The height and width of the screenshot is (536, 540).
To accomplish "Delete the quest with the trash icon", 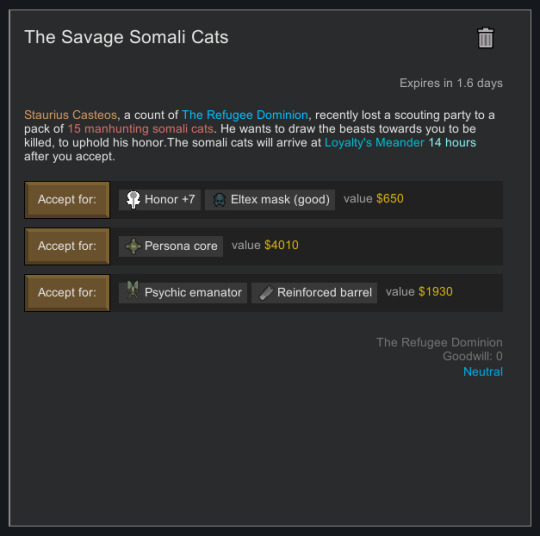I will pyautogui.click(x=486, y=38).
